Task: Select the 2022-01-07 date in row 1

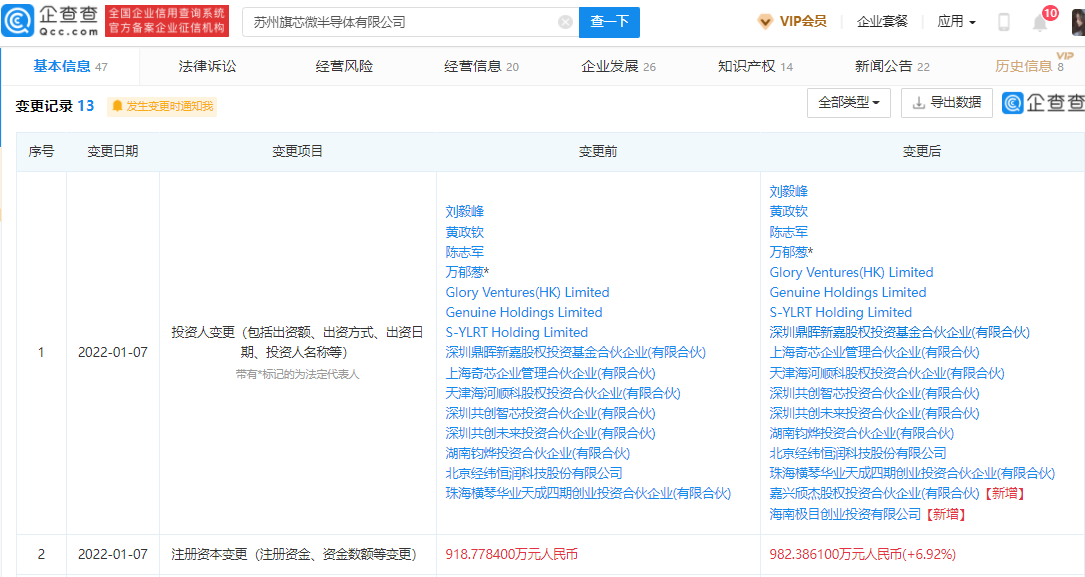Action: tap(113, 352)
